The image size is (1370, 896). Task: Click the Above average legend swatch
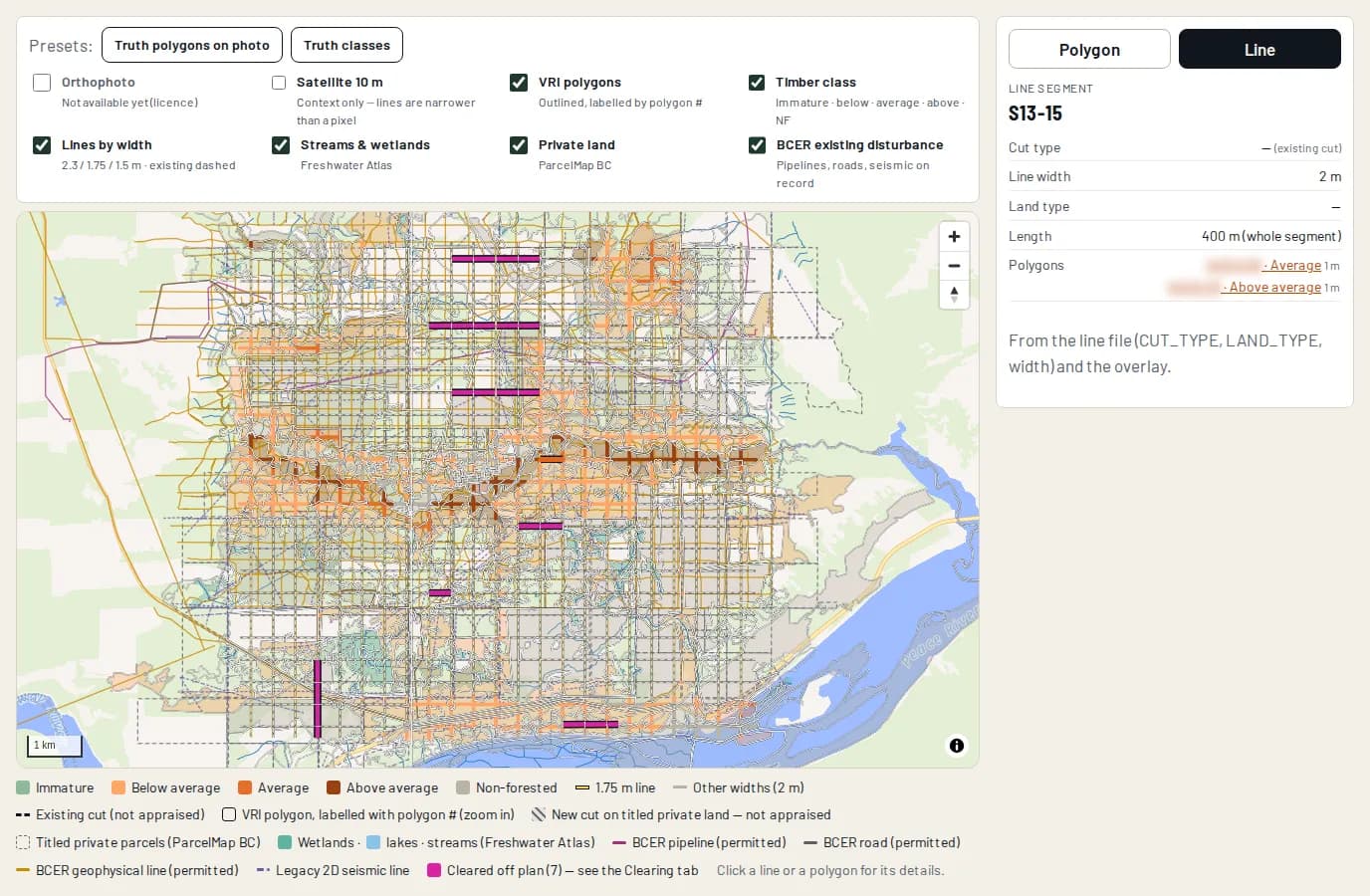click(x=334, y=787)
